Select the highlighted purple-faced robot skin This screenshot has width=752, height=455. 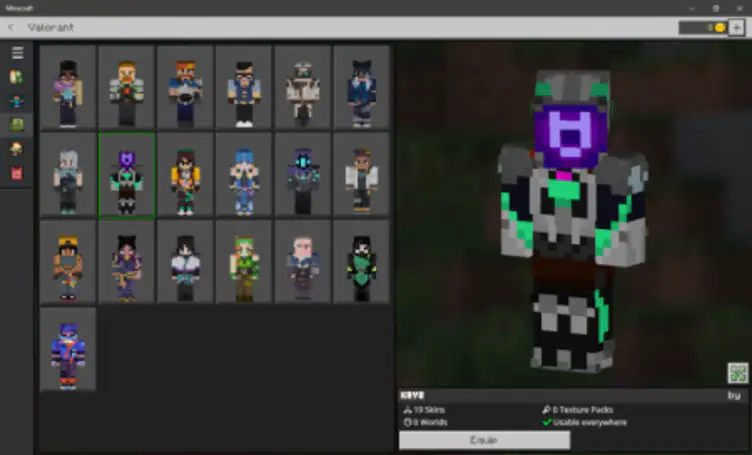[127, 175]
